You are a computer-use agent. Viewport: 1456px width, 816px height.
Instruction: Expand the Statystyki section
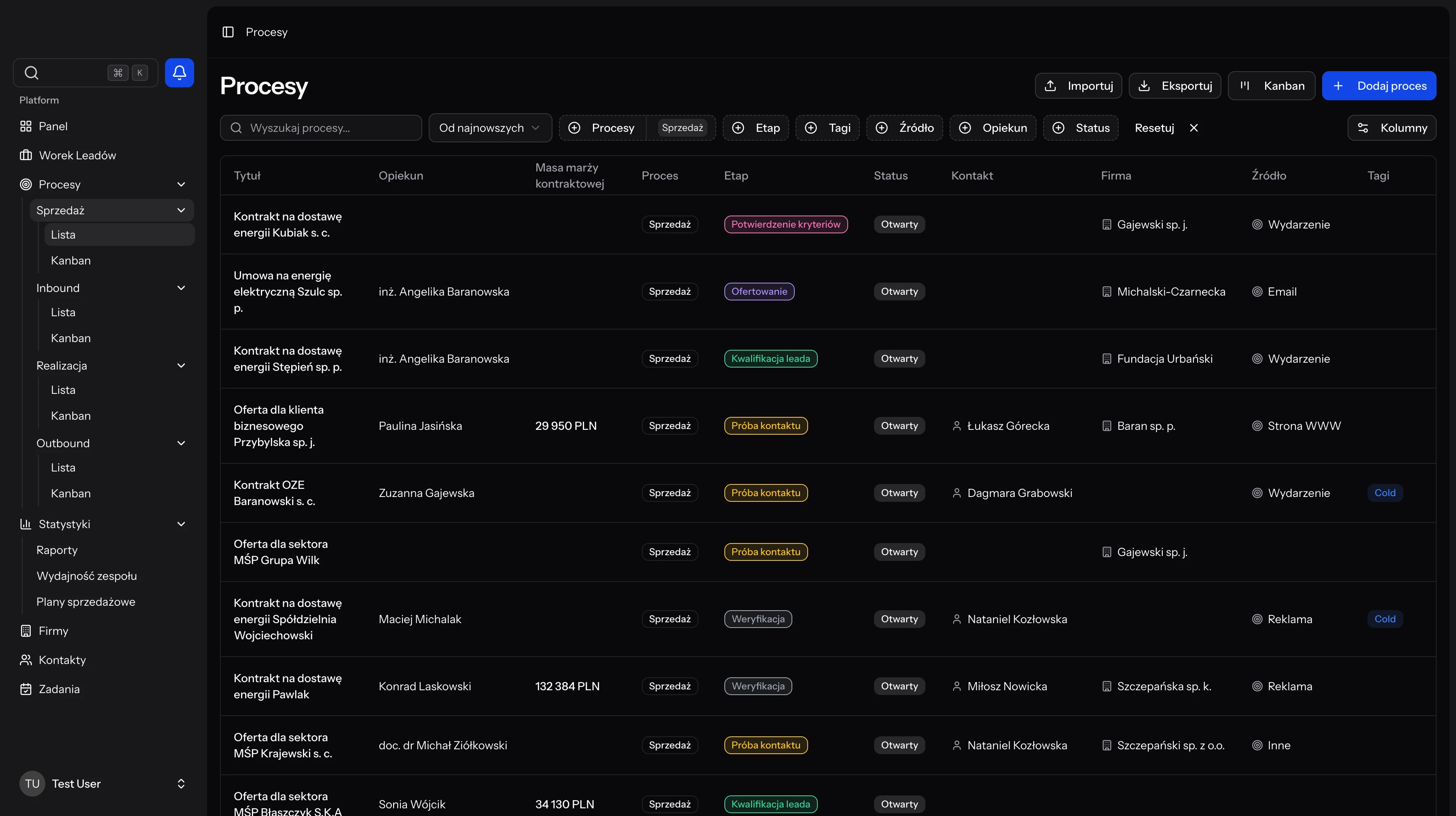click(182, 524)
